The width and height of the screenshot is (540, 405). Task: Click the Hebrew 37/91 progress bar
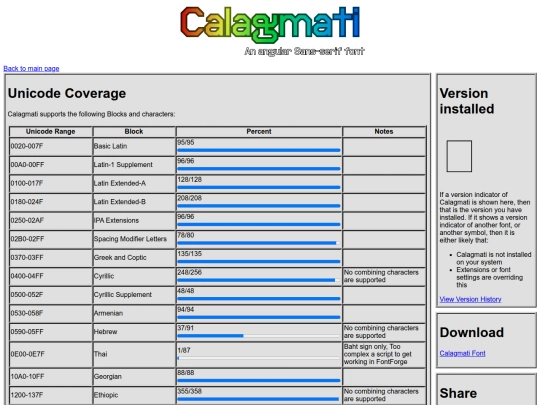(x=259, y=335)
